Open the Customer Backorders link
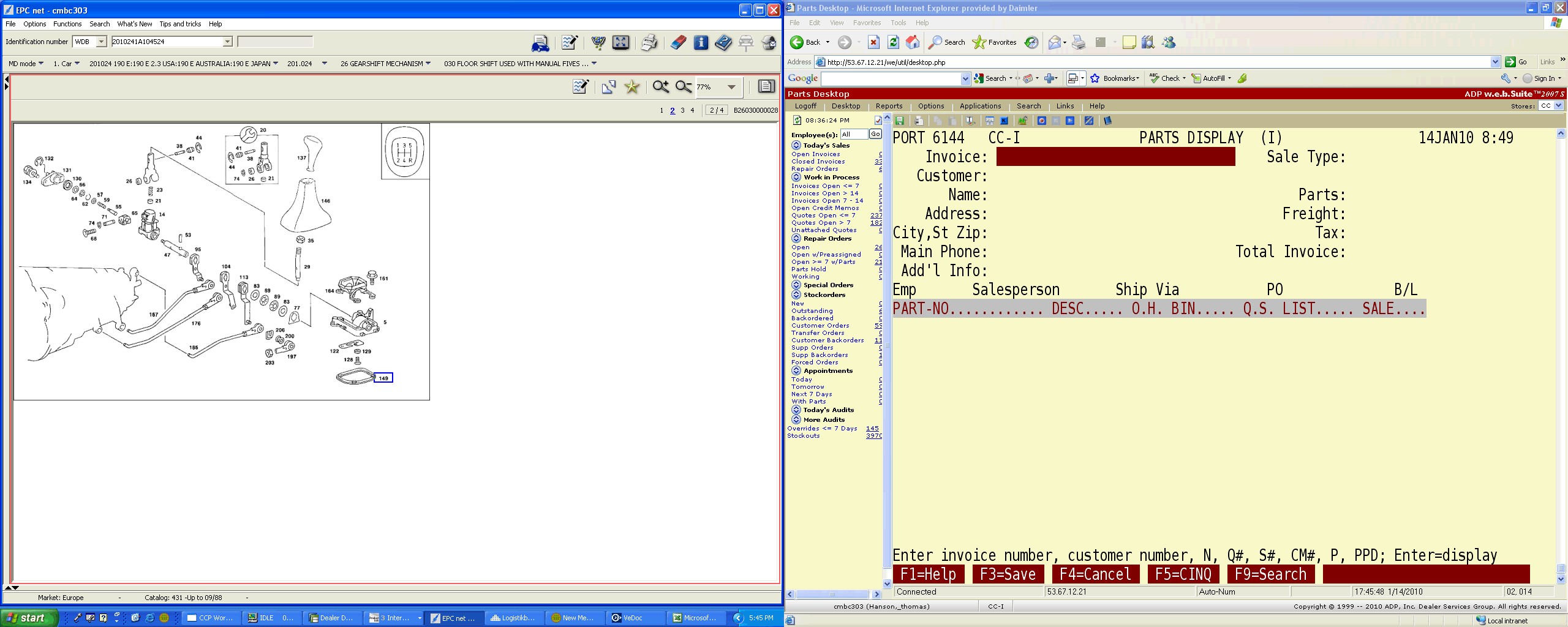 tap(827, 340)
